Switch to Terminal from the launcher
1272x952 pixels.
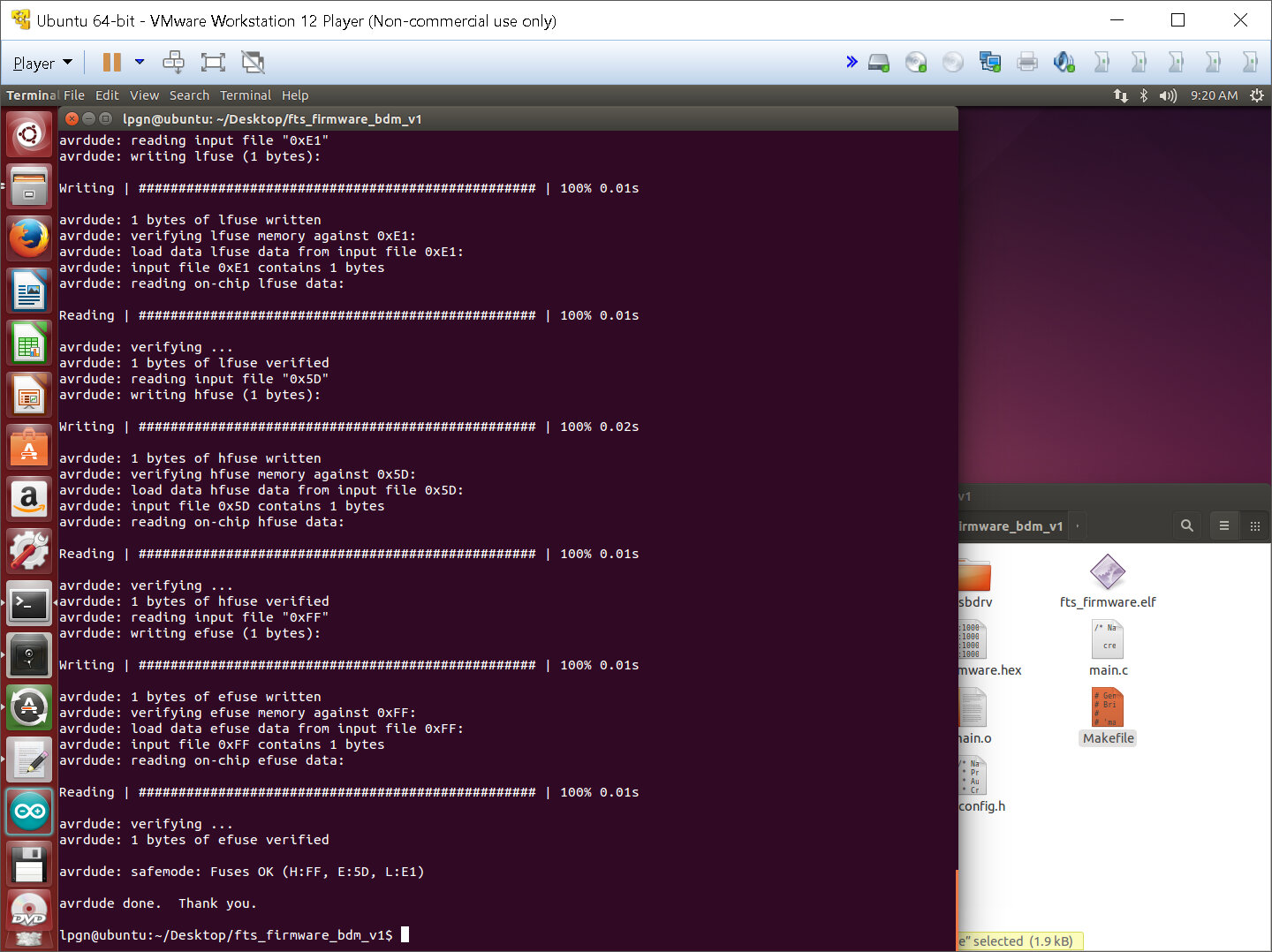click(29, 604)
